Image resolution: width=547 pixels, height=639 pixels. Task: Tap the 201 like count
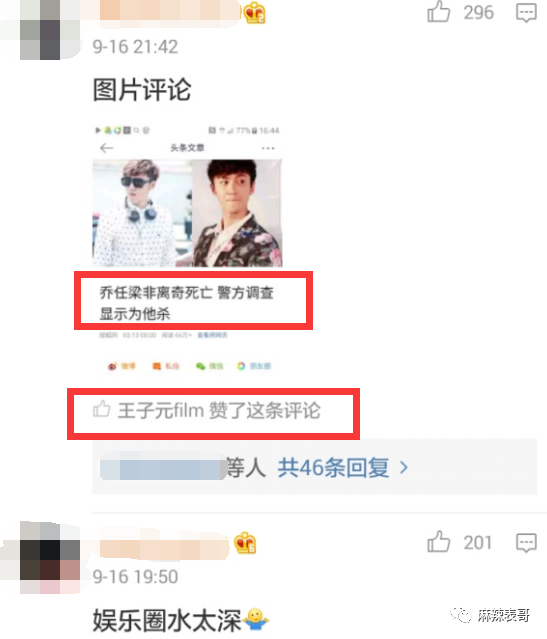click(x=478, y=542)
